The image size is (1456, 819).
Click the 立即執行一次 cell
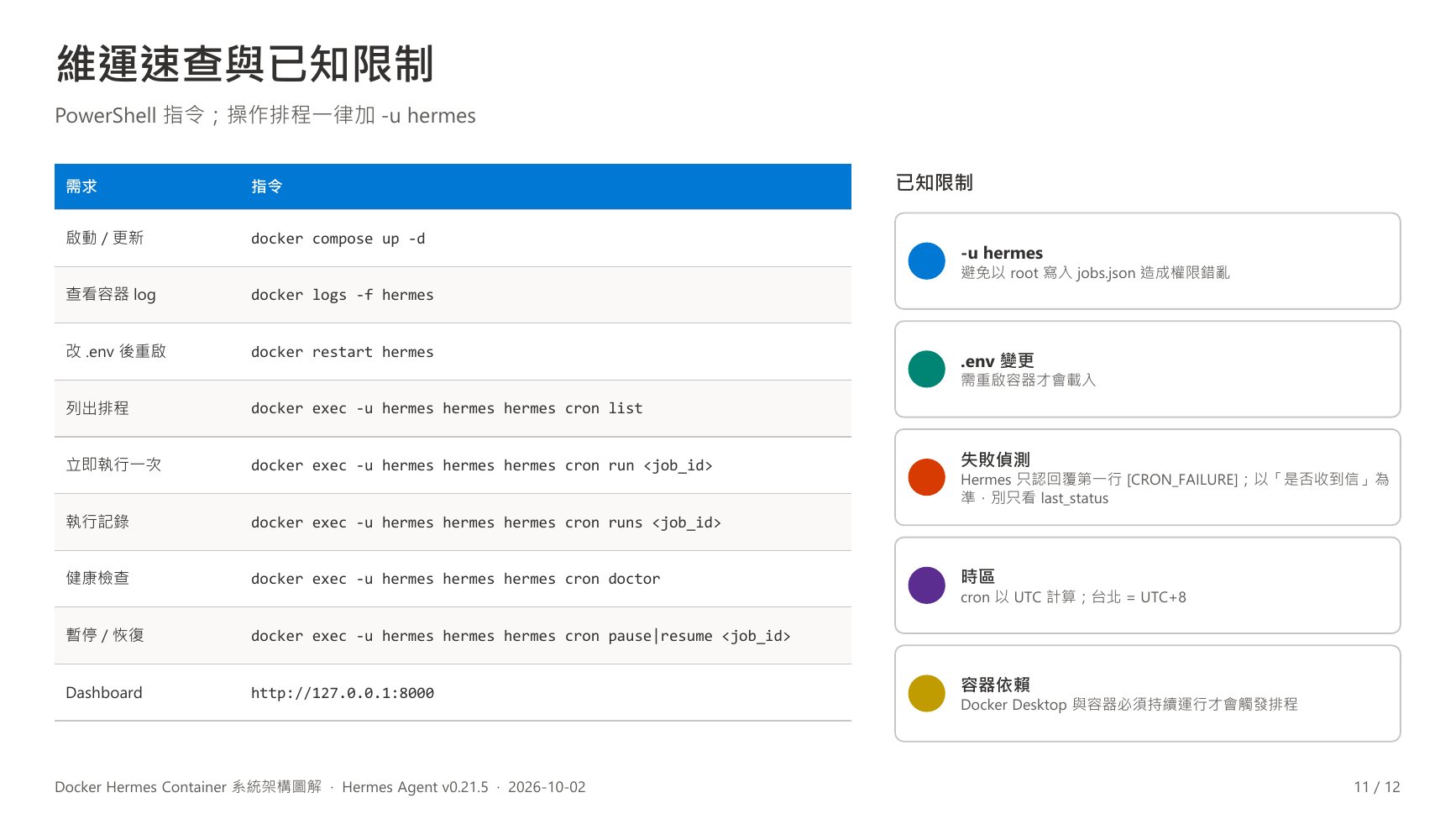(113, 465)
